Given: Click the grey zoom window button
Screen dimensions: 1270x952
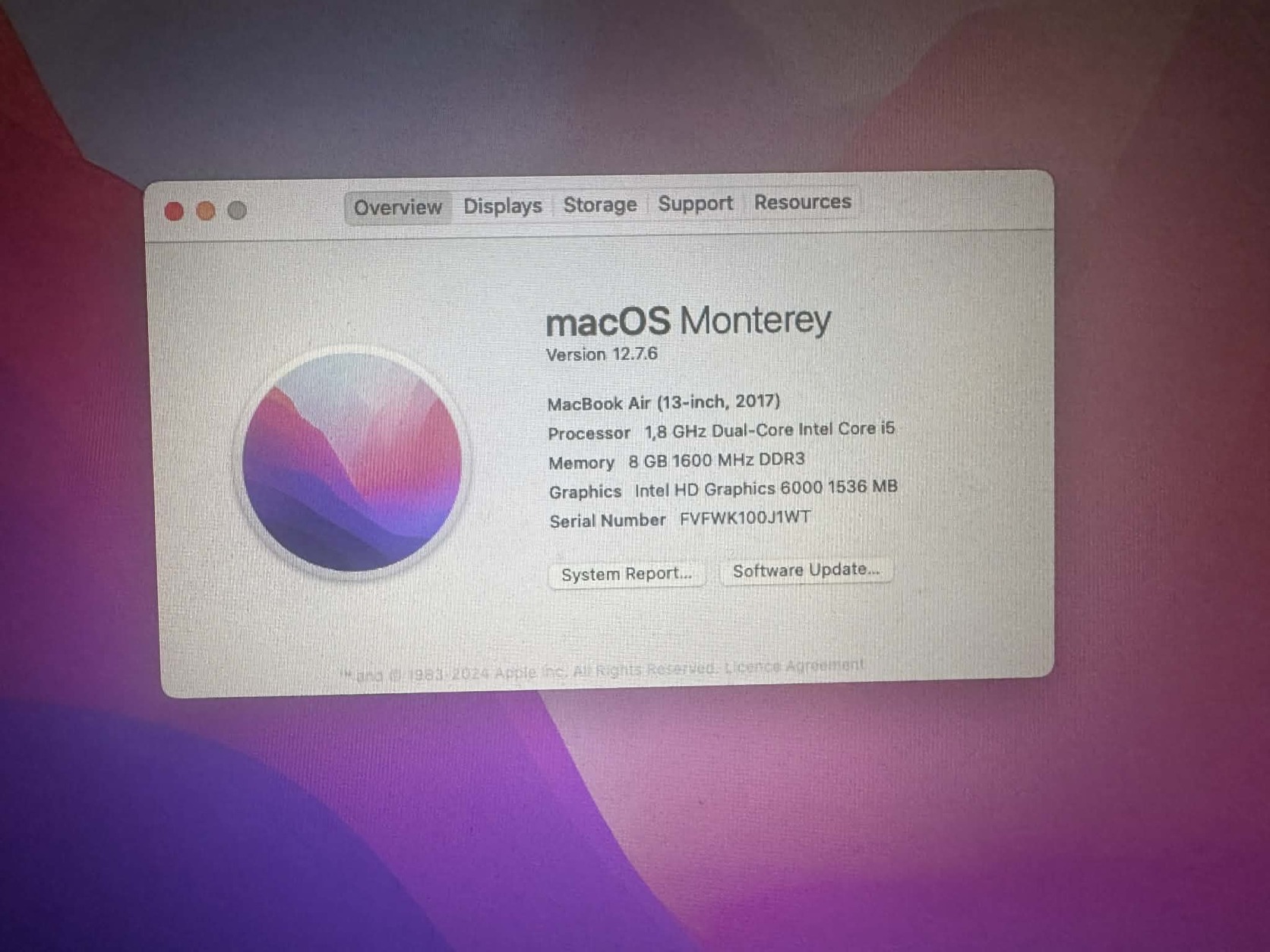Looking at the screenshot, I should click(x=238, y=210).
